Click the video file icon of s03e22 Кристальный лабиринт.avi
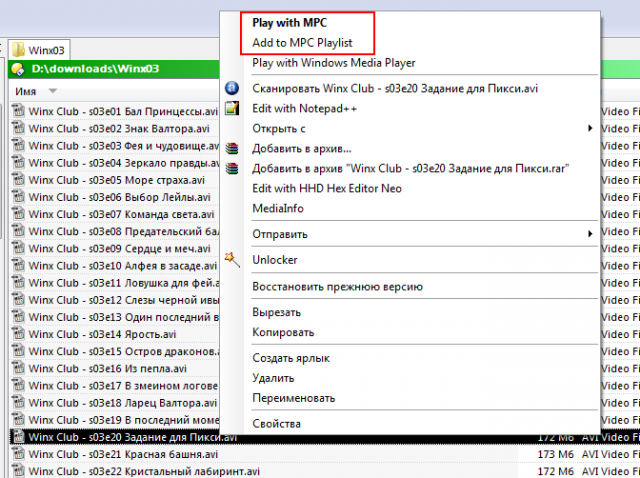The image size is (640, 478). click(18, 471)
